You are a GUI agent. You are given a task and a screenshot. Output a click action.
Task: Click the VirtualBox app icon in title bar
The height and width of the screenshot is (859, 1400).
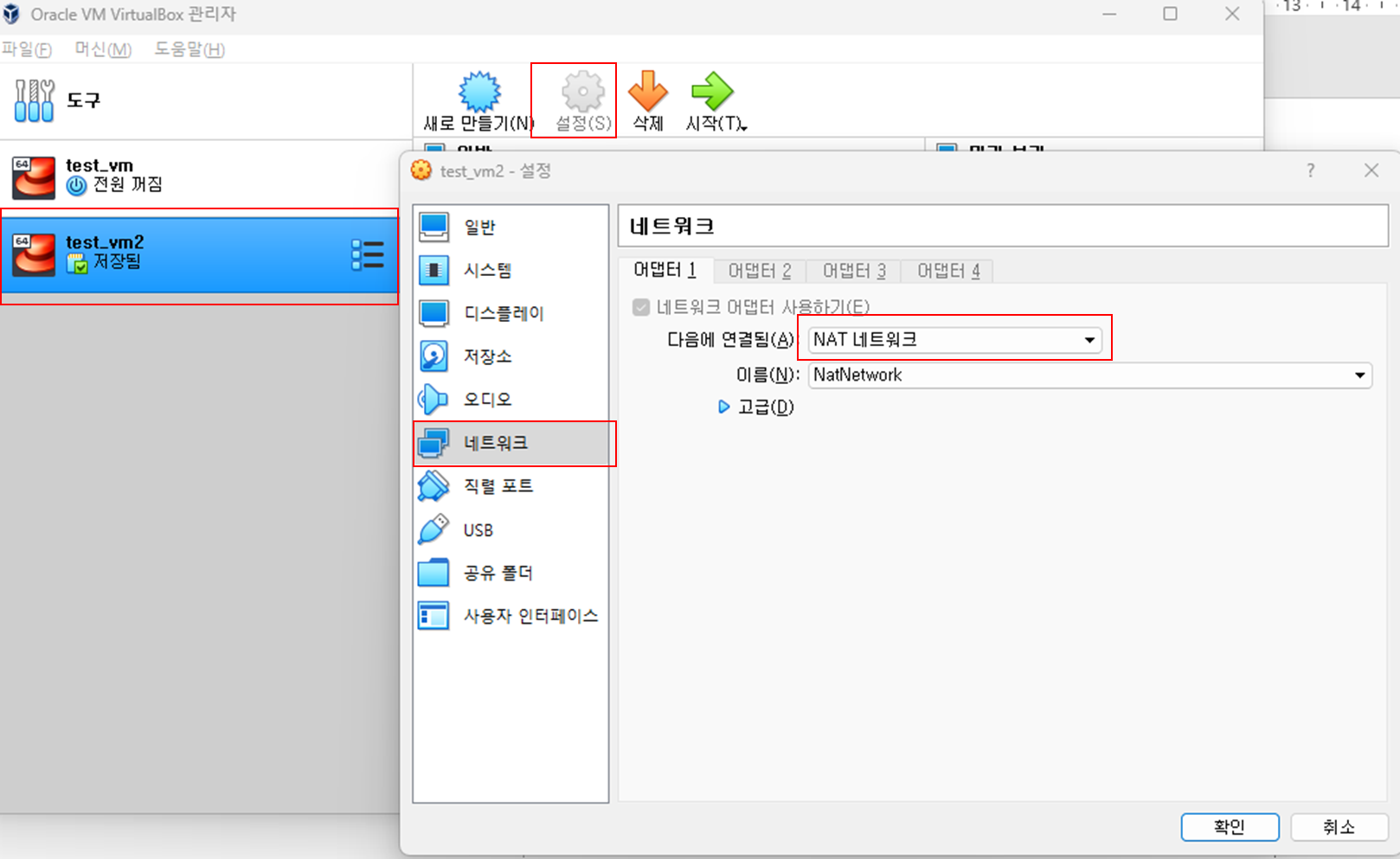point(11,14)
